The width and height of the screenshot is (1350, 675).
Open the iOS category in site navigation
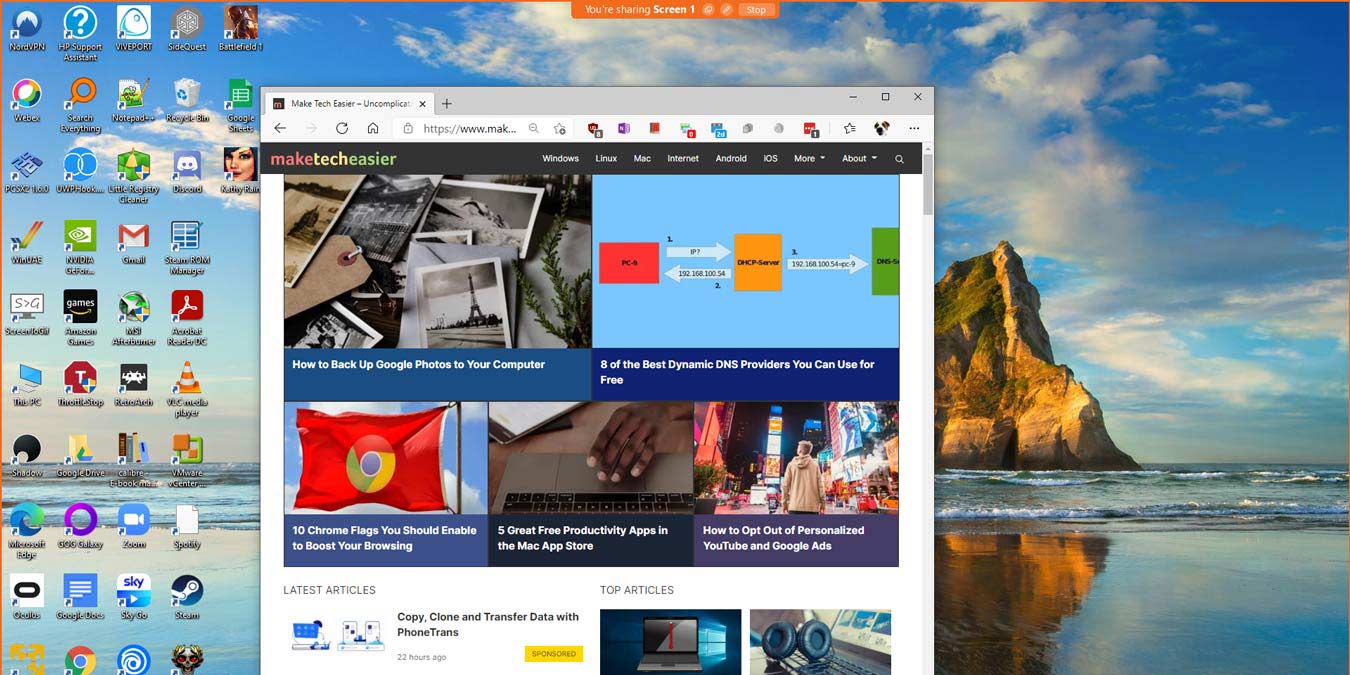coord(770,158)
